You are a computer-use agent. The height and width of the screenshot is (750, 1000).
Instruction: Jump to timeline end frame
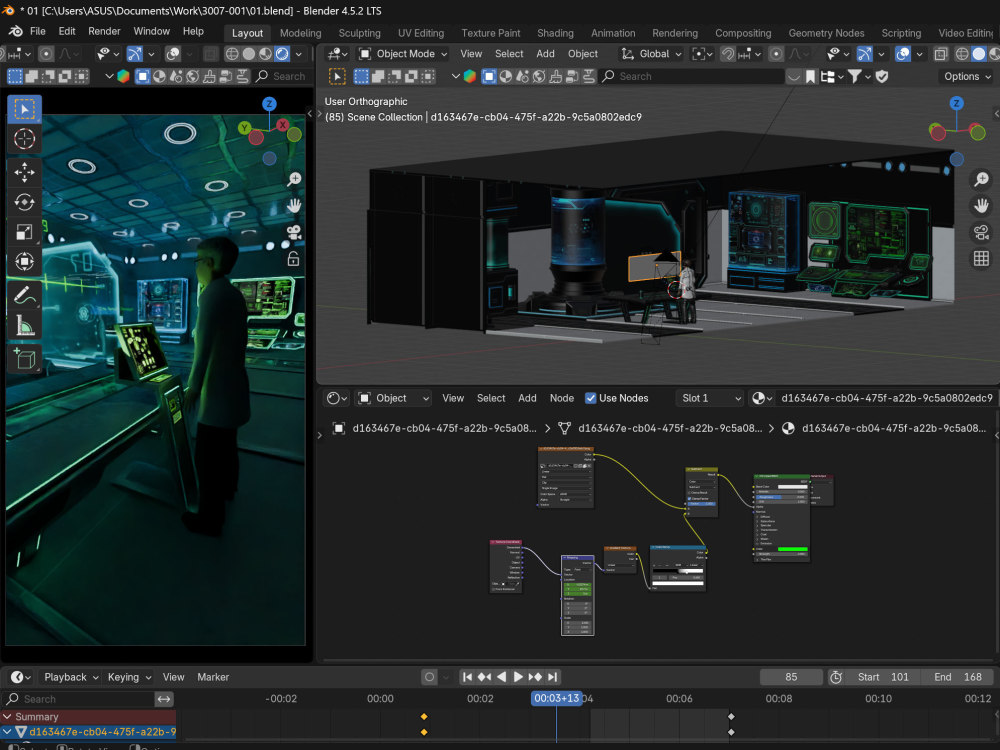click(x=552, y=677)
